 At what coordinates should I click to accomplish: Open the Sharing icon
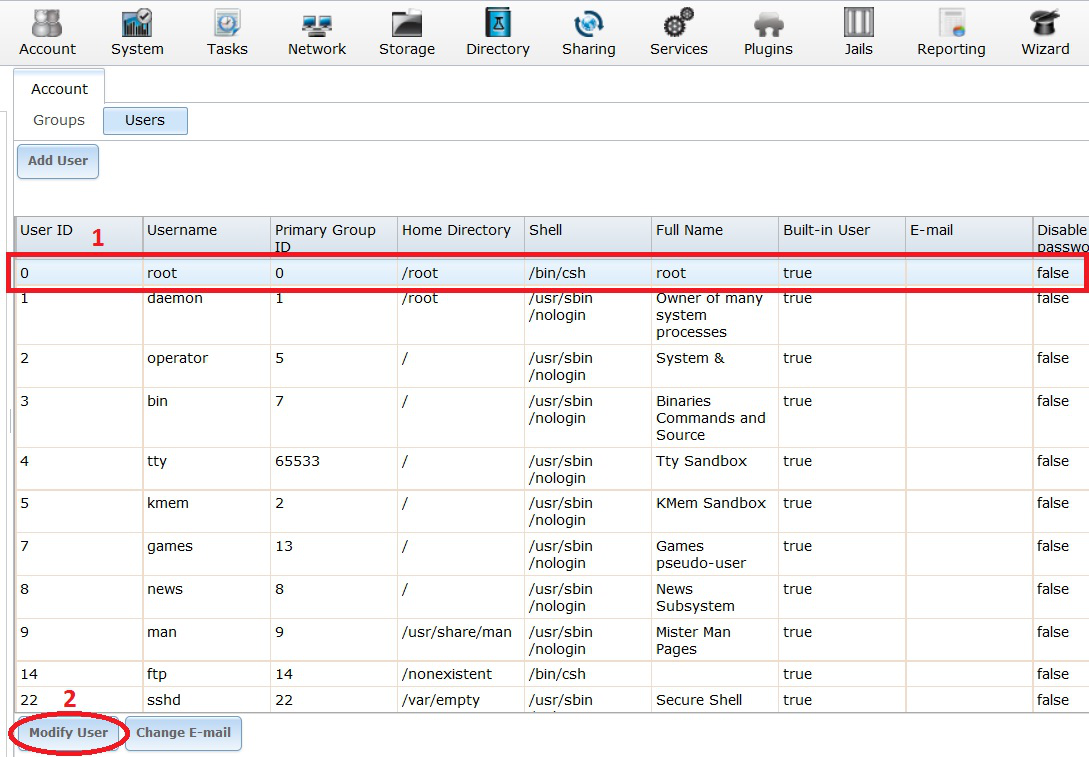point(588,24)
